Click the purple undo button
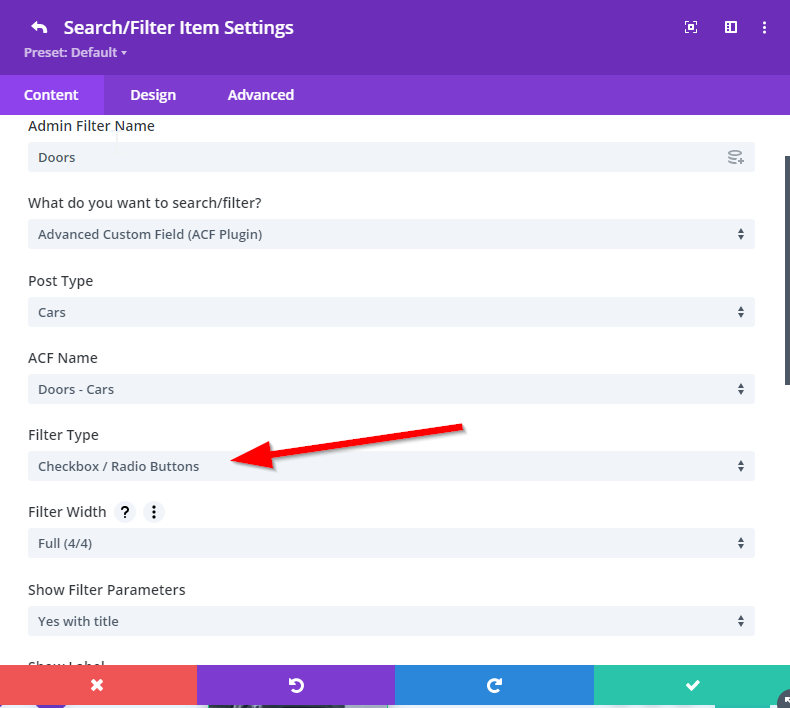Viewport: 790px width, 708px height. coord(296,685)
